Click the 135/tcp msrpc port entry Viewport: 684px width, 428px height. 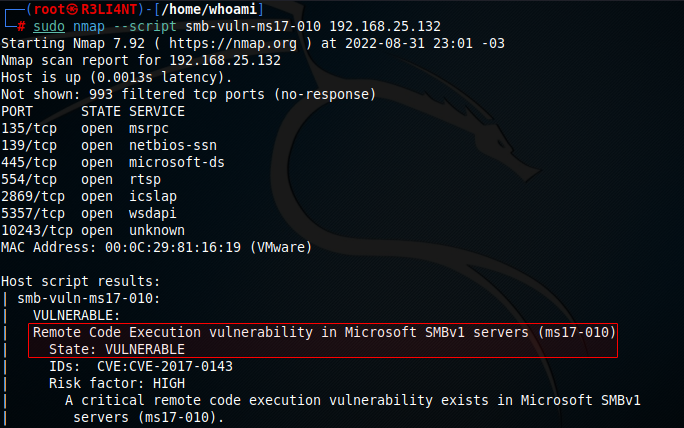pyautogui.click(x=85, y=128)
